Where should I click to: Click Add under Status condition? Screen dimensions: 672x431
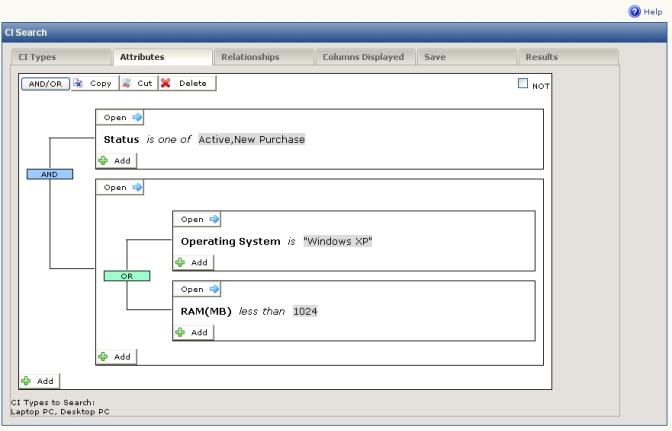coord(116,160)
